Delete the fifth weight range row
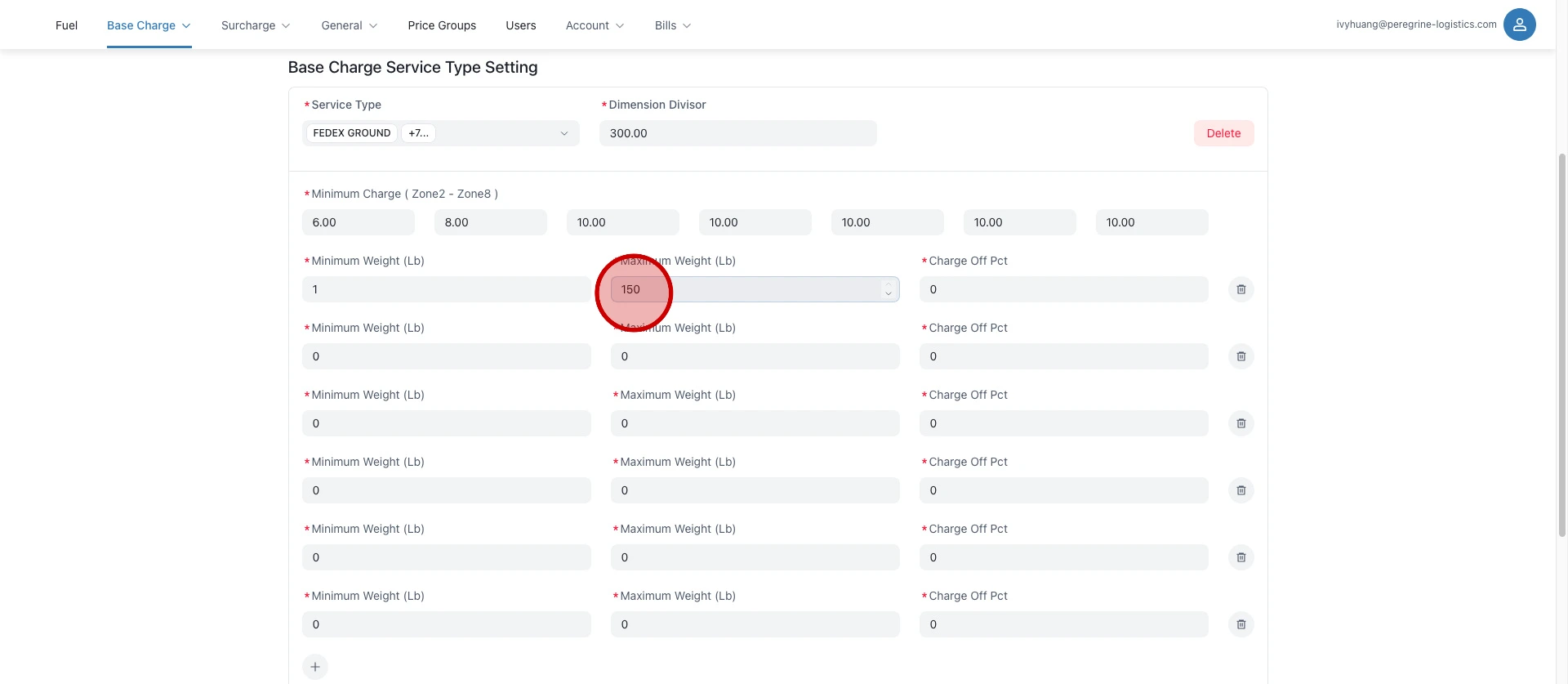Image resolution: width=1568 pixels, height=684 pixels. [1241, 557]
